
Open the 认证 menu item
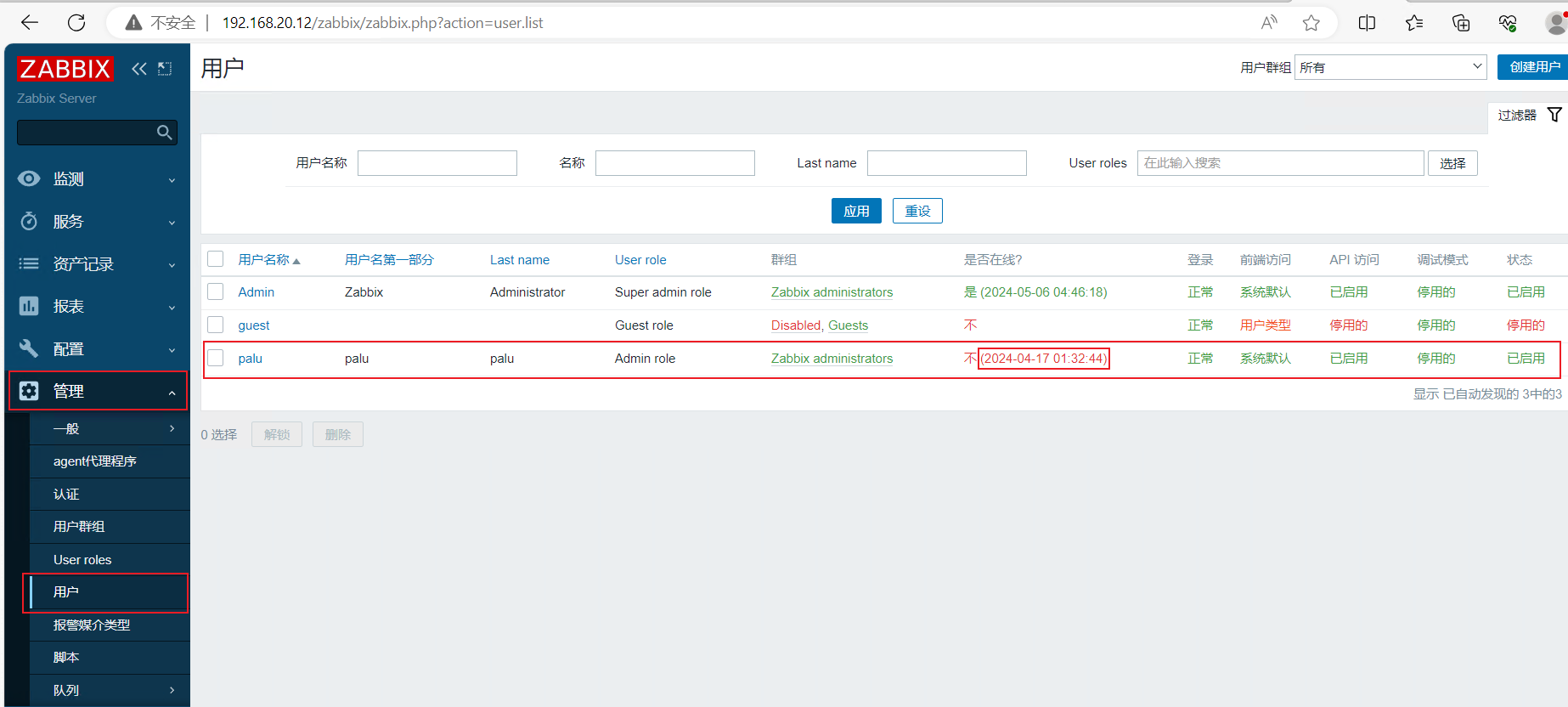click(x=110, y=494)
